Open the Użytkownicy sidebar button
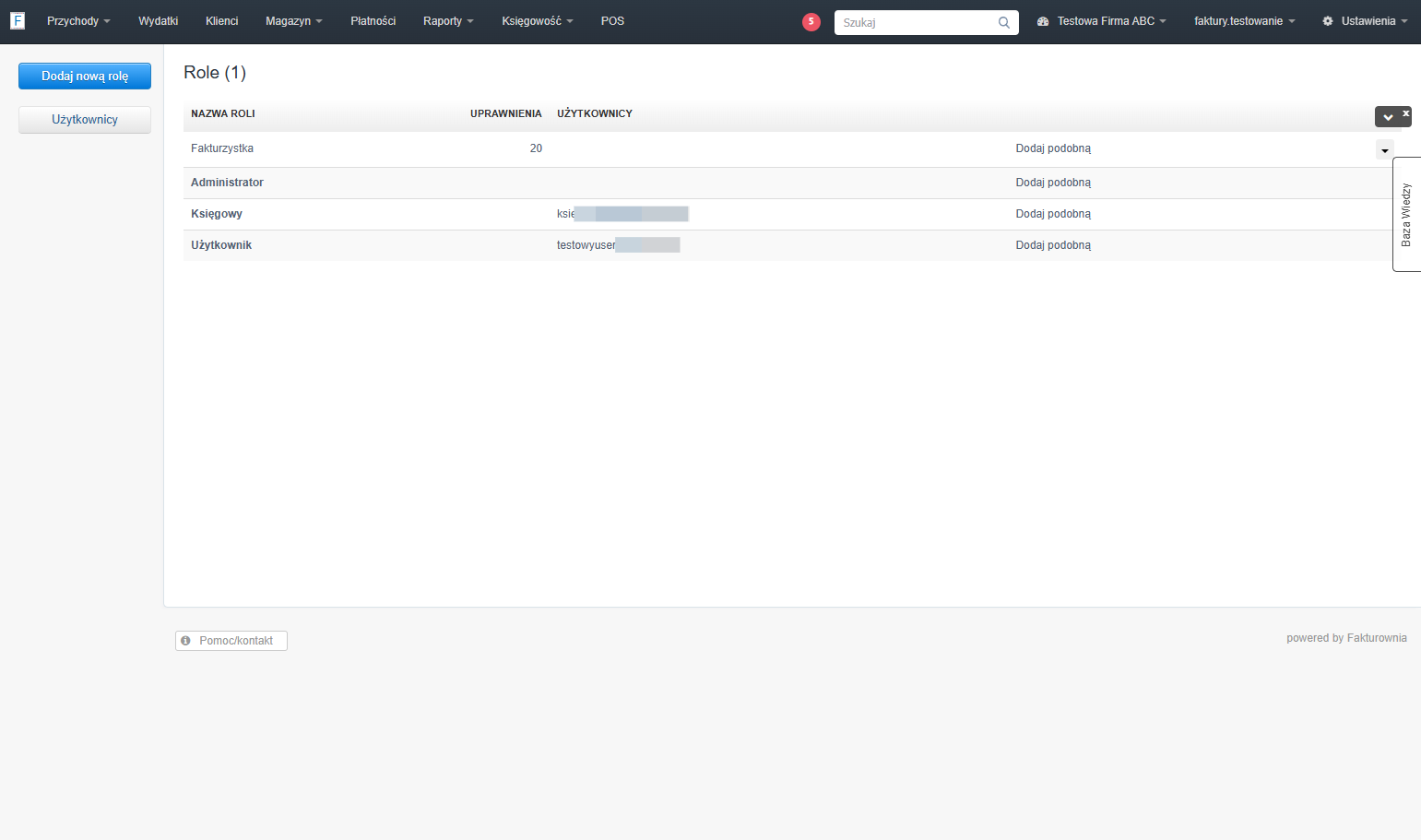 point(85,120)
